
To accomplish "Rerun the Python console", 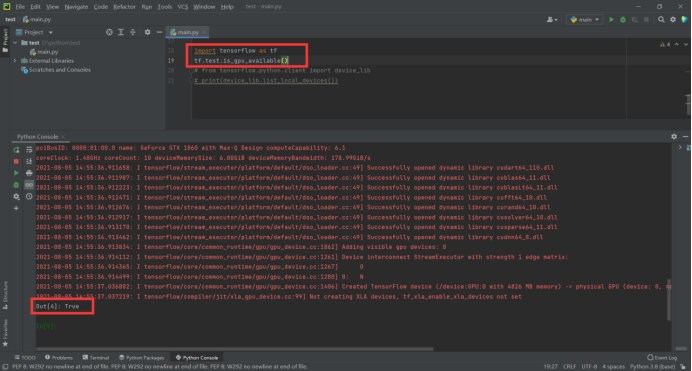I will pyautogui.click(x=16, y=150).
